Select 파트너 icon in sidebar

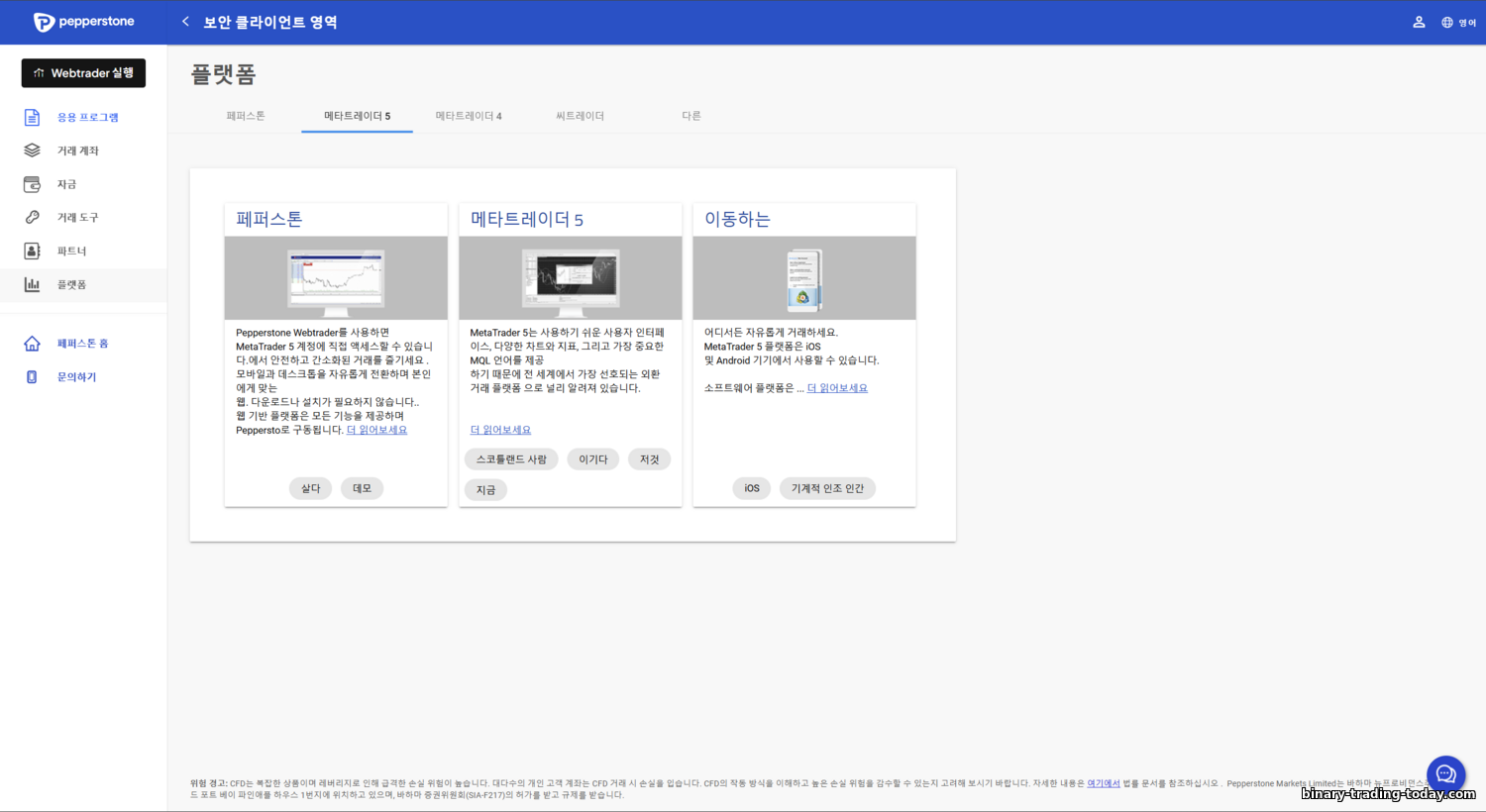[x=32, y=251]
